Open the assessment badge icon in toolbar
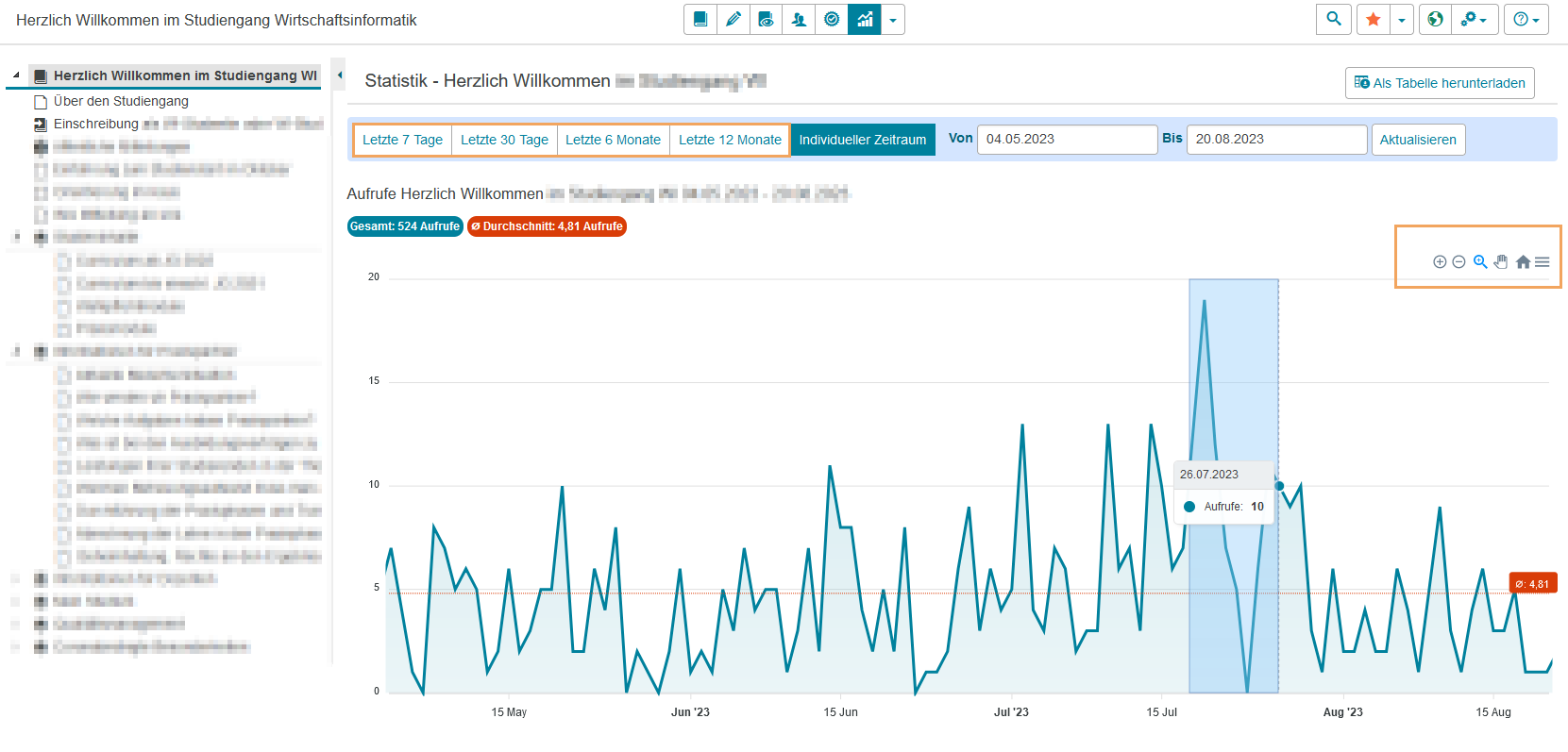Viewport: 1568px width, 752px height. click(832, 19)
